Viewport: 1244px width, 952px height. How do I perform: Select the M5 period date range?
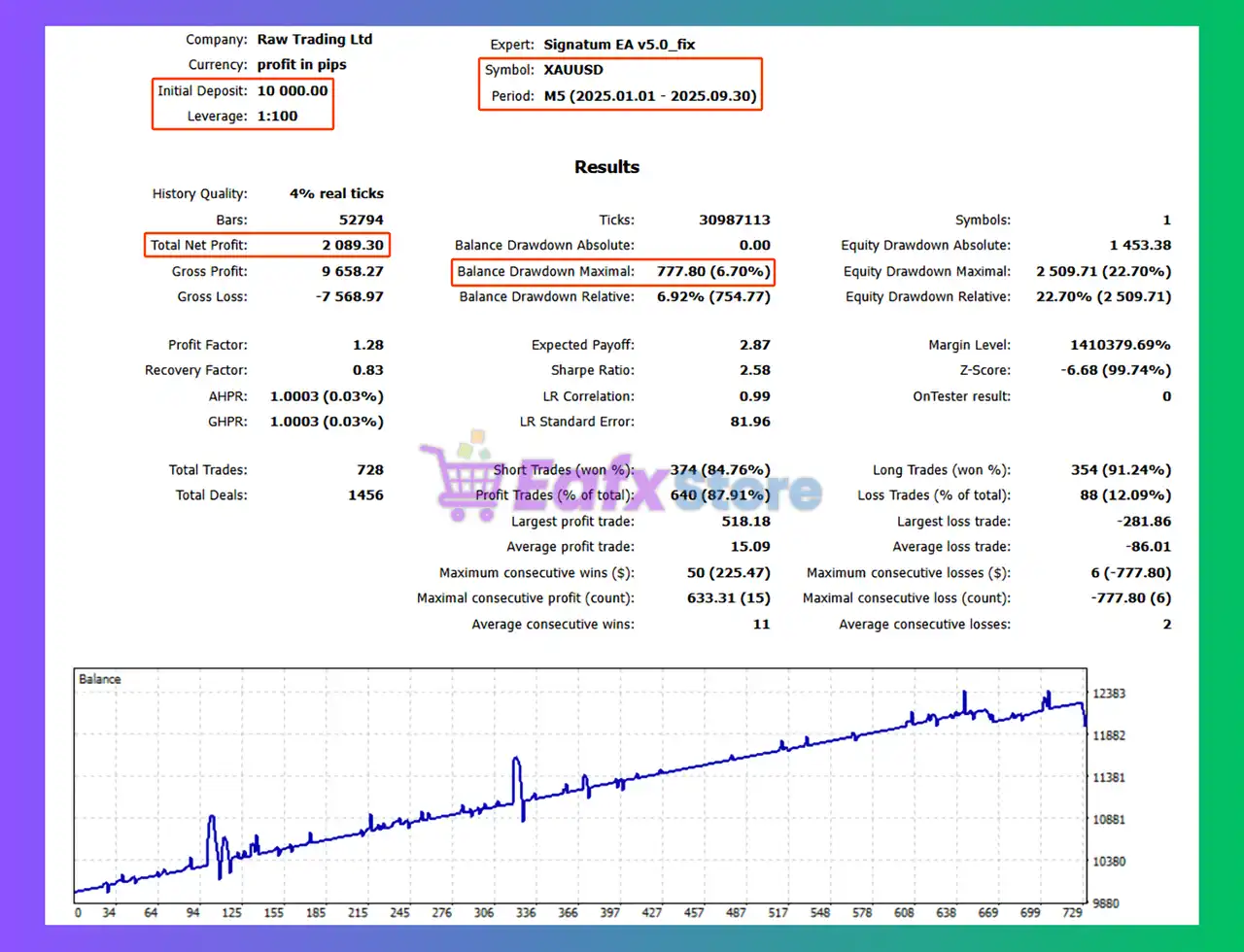click(x=650, y=96)
